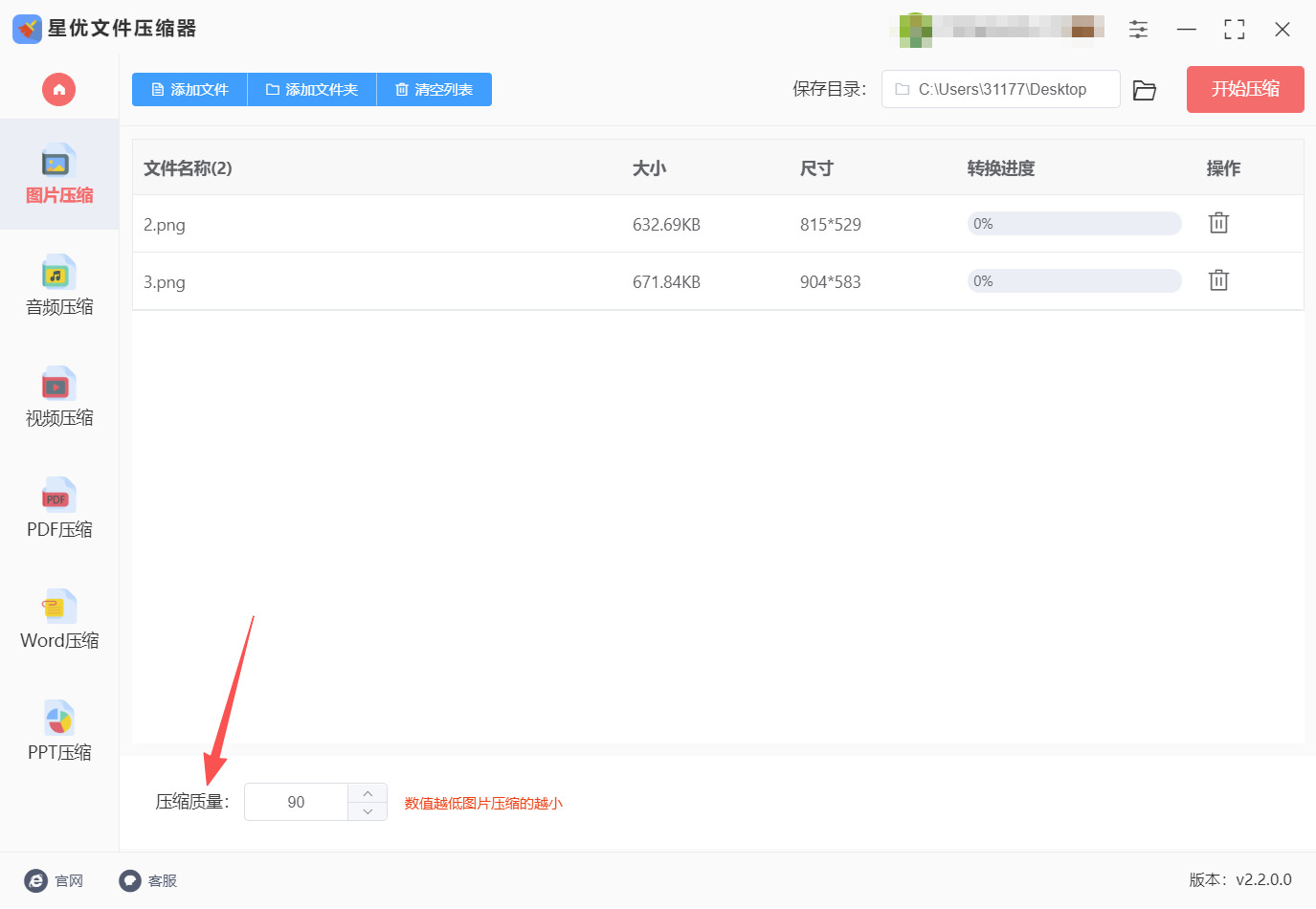Delete 2.png using its trash icon
The width and height of the screenshot is (1316, 909).
point(1217,222)
